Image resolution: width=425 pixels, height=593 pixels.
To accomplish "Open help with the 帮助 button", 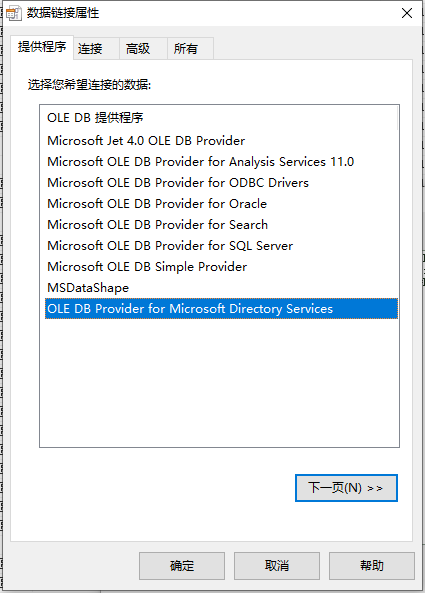I will [x=372, y=566].
